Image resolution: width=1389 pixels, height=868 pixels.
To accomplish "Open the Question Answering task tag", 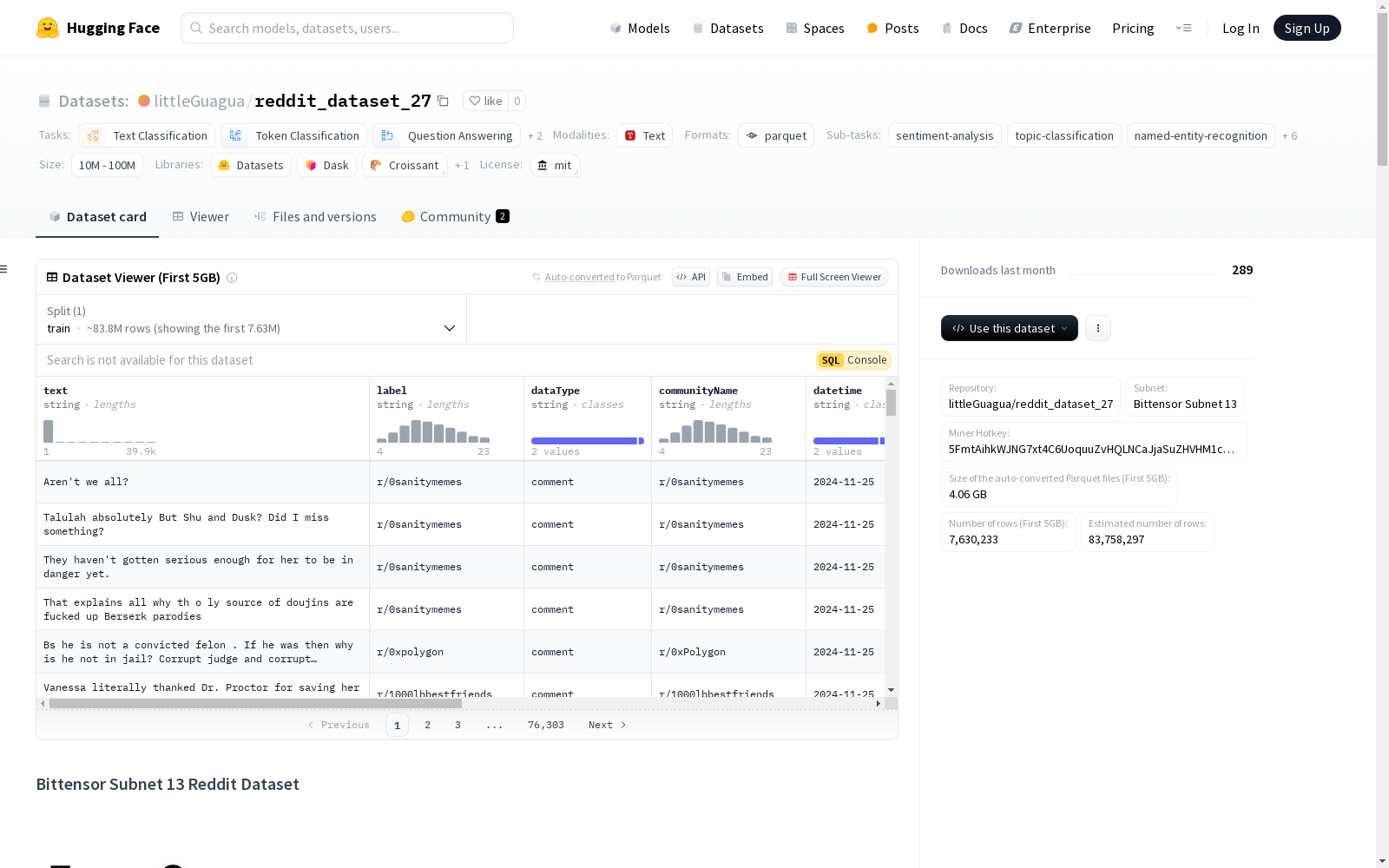I will (x=446, y=135).
